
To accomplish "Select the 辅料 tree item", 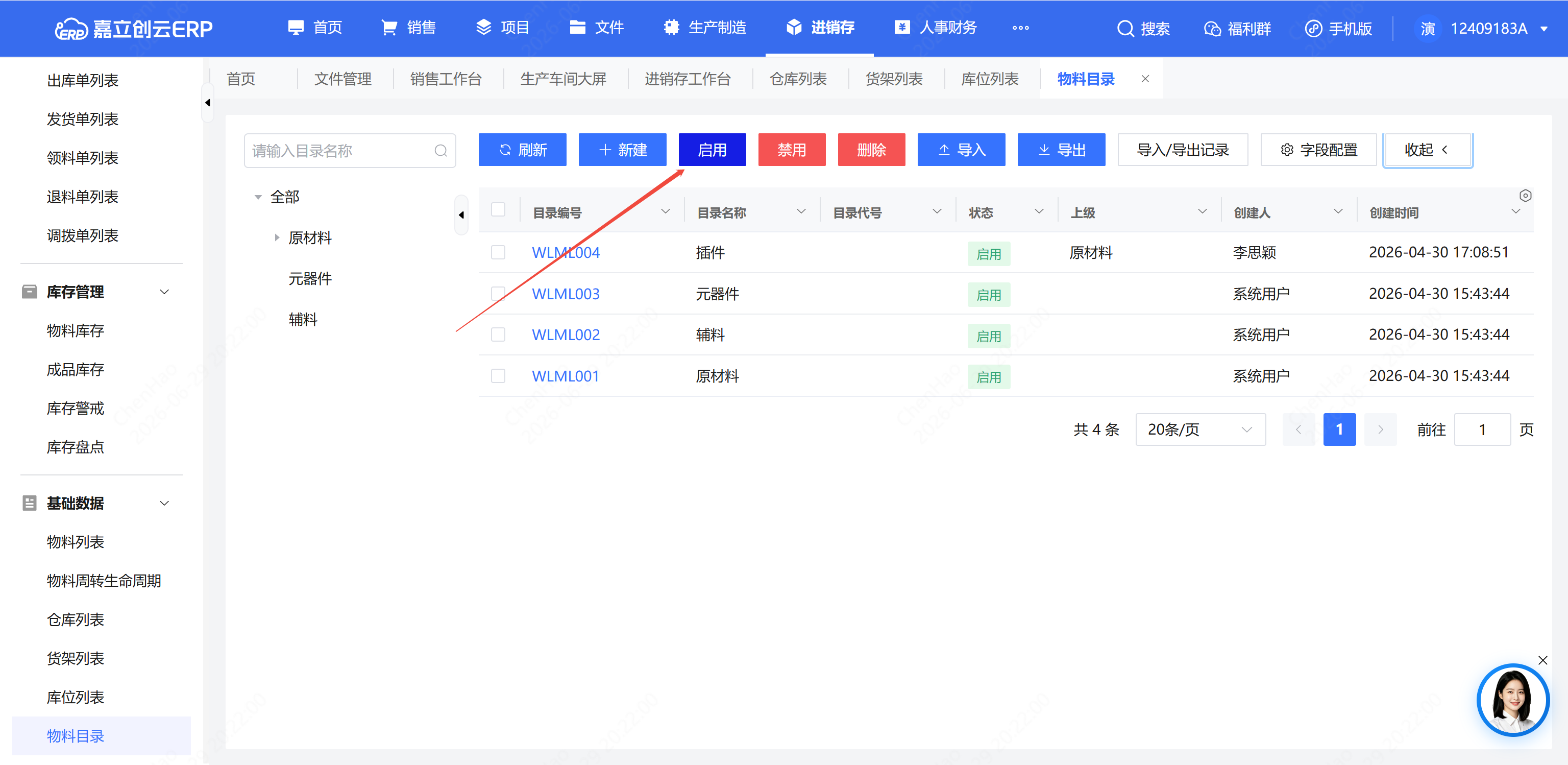I will (x=303, y=319).
